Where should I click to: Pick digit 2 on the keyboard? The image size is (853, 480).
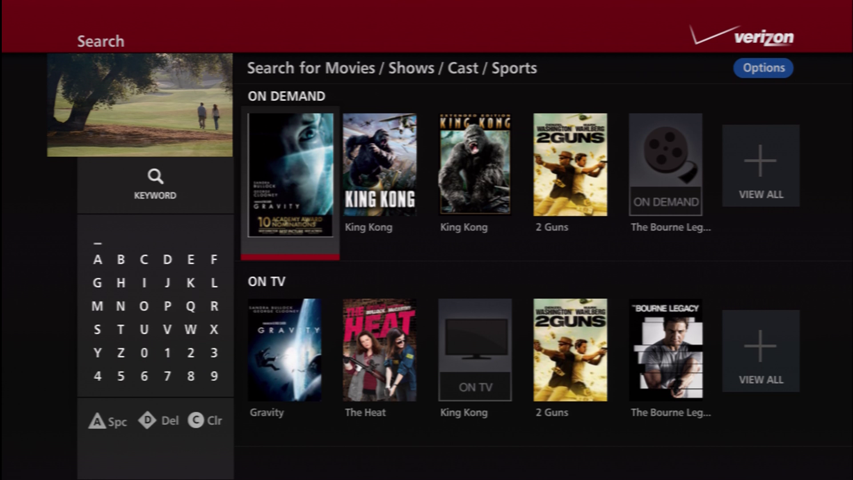pyautogui.click(x=190, y=353)
